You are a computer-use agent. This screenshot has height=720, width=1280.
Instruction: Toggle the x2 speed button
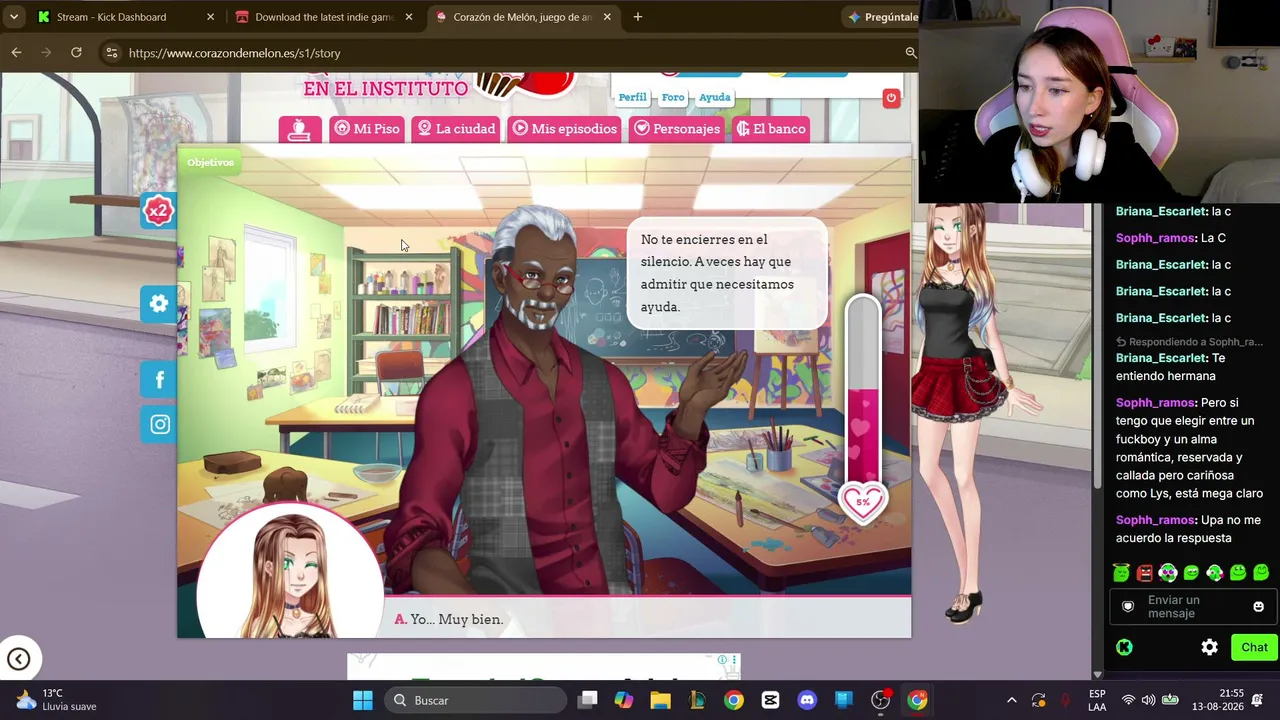[158, 211]
